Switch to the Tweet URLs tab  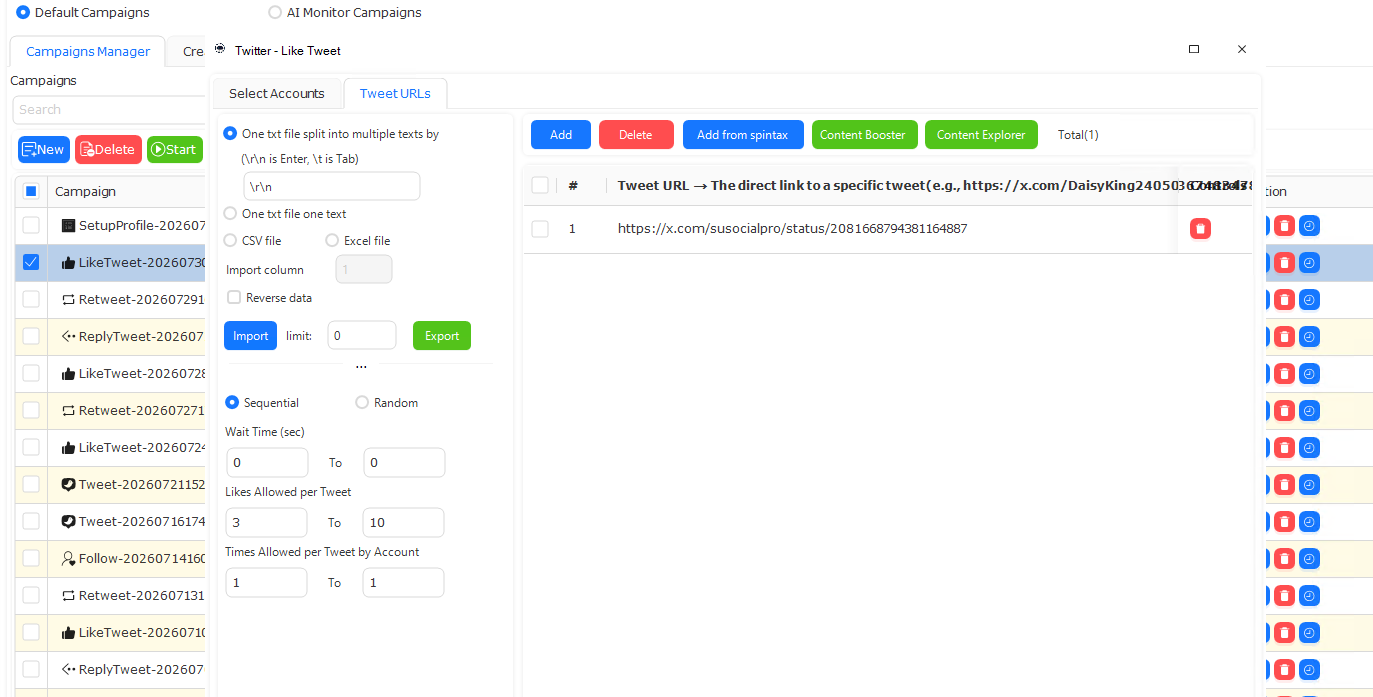click(395, 94)
